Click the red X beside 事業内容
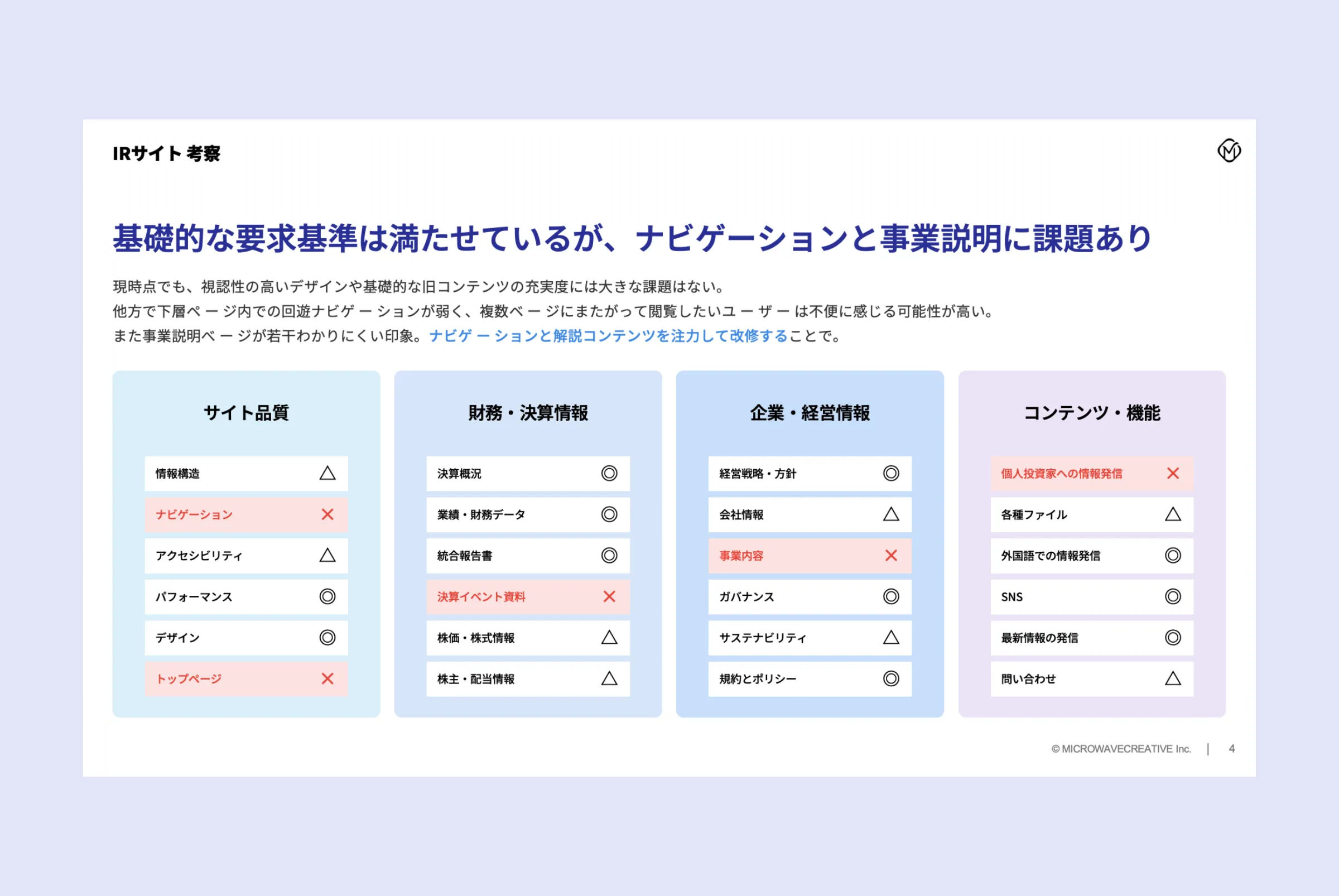 891,556
